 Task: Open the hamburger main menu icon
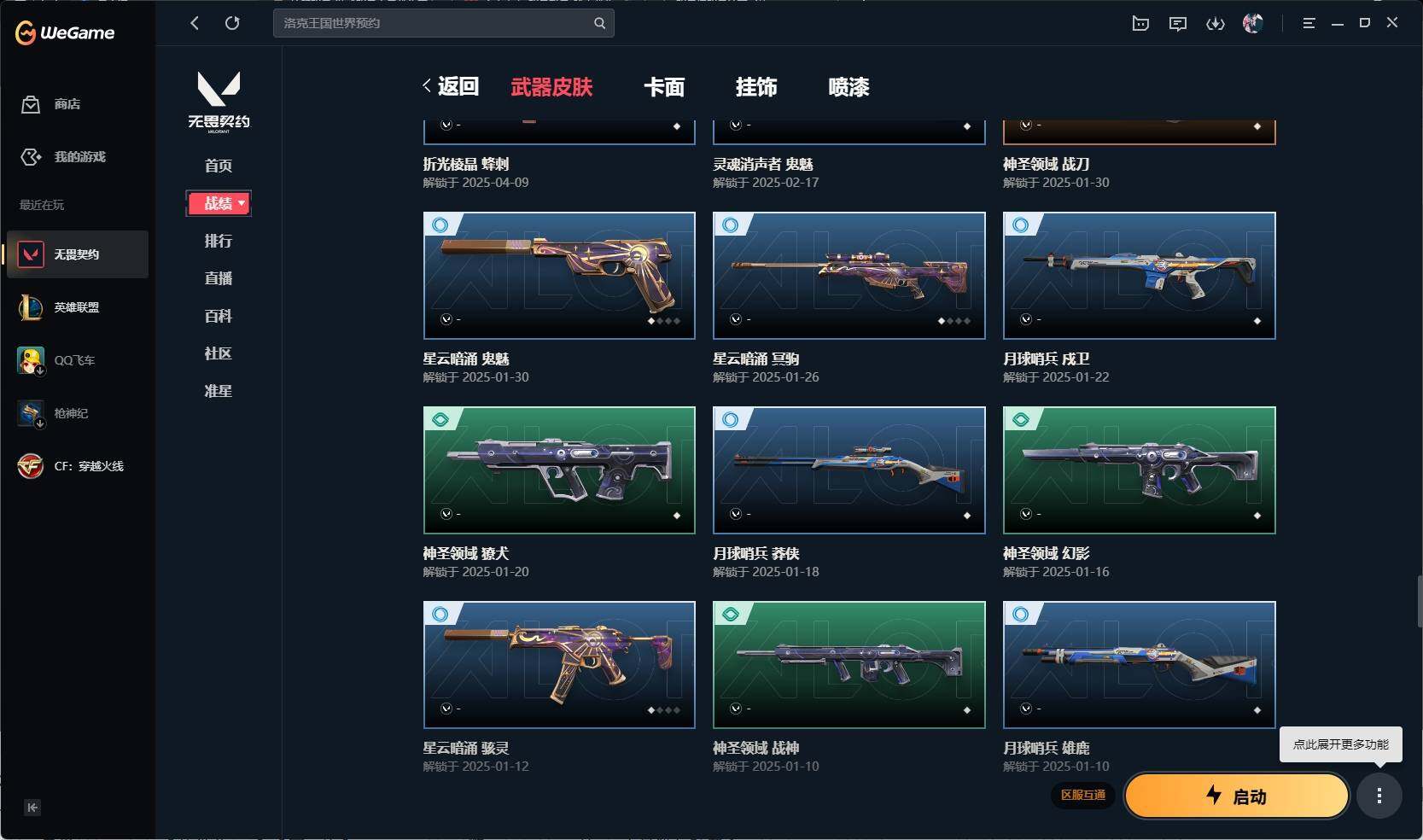(x=1309, y=24)
